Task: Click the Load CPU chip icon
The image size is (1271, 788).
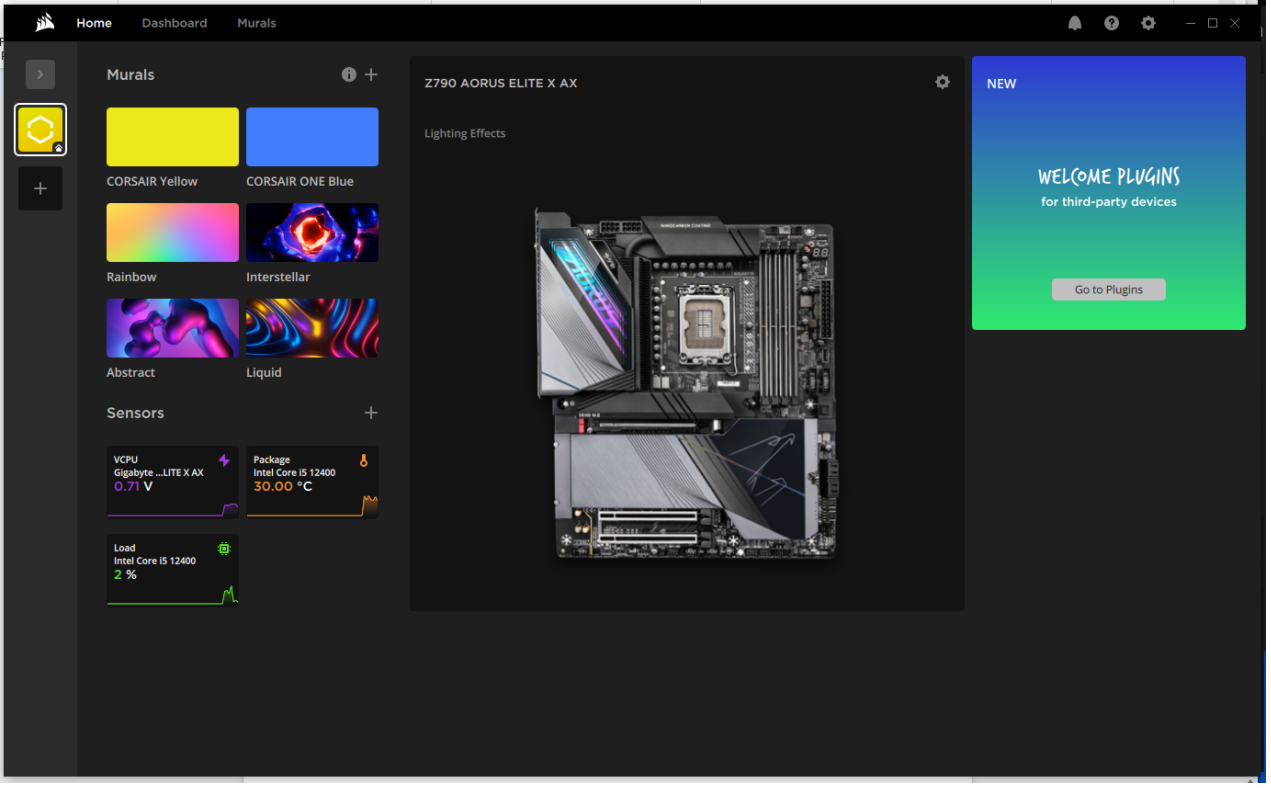Action: pyautogui.click(x=224, y=549)
